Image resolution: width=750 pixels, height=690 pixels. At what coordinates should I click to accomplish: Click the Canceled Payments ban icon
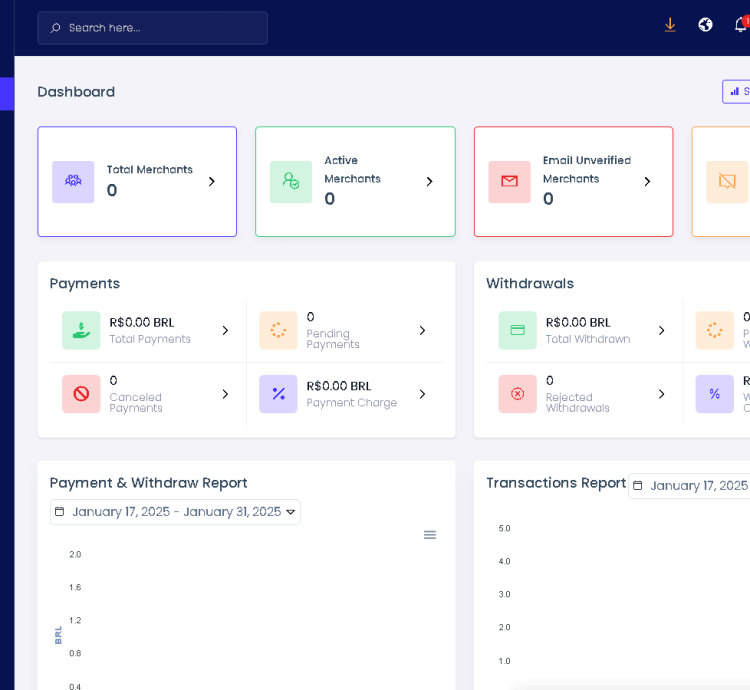81,394
